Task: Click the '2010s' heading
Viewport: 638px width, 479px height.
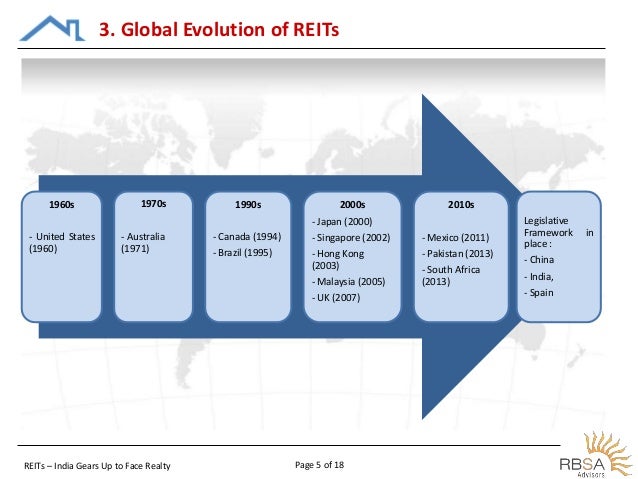Action: click(x=461, y=204)
